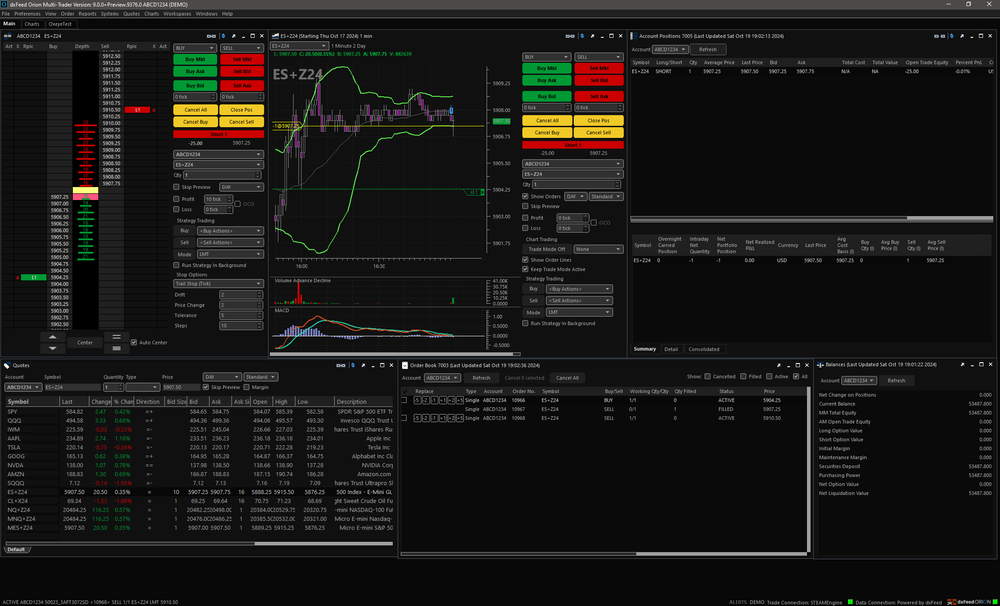This screenshot has width=1000, height=606.
Task: Open the <Buy Actions> dropdown
Action: click(x=228, y=230)
